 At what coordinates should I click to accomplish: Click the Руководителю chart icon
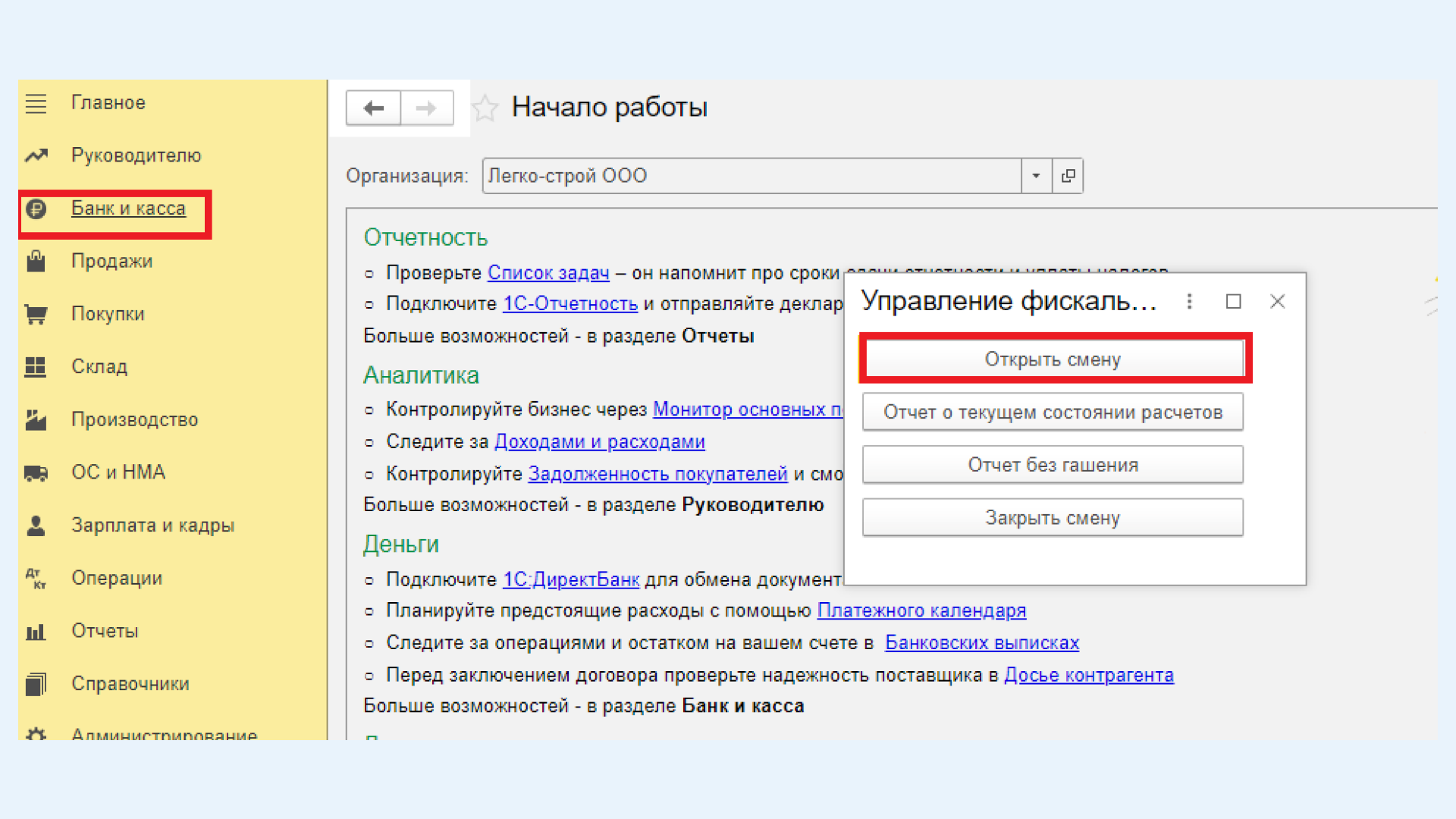(36, 155)
